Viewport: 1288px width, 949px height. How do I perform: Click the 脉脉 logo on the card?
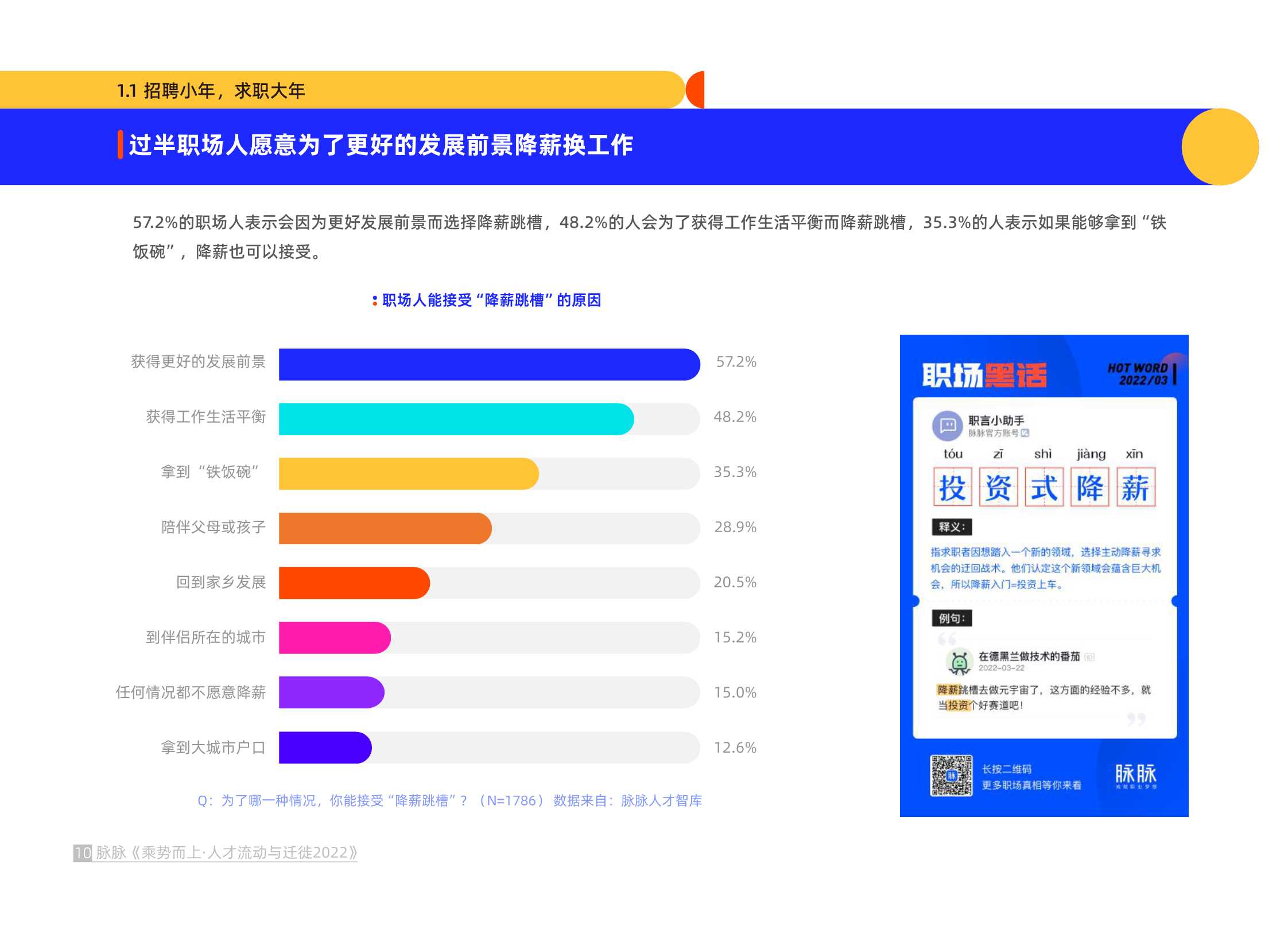pos(1135,776)
